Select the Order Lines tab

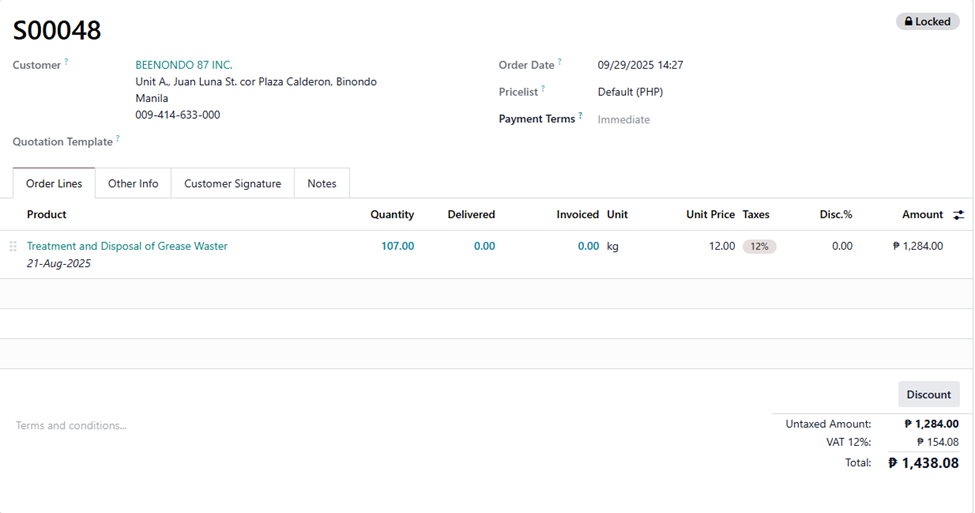tap(54, 184)
